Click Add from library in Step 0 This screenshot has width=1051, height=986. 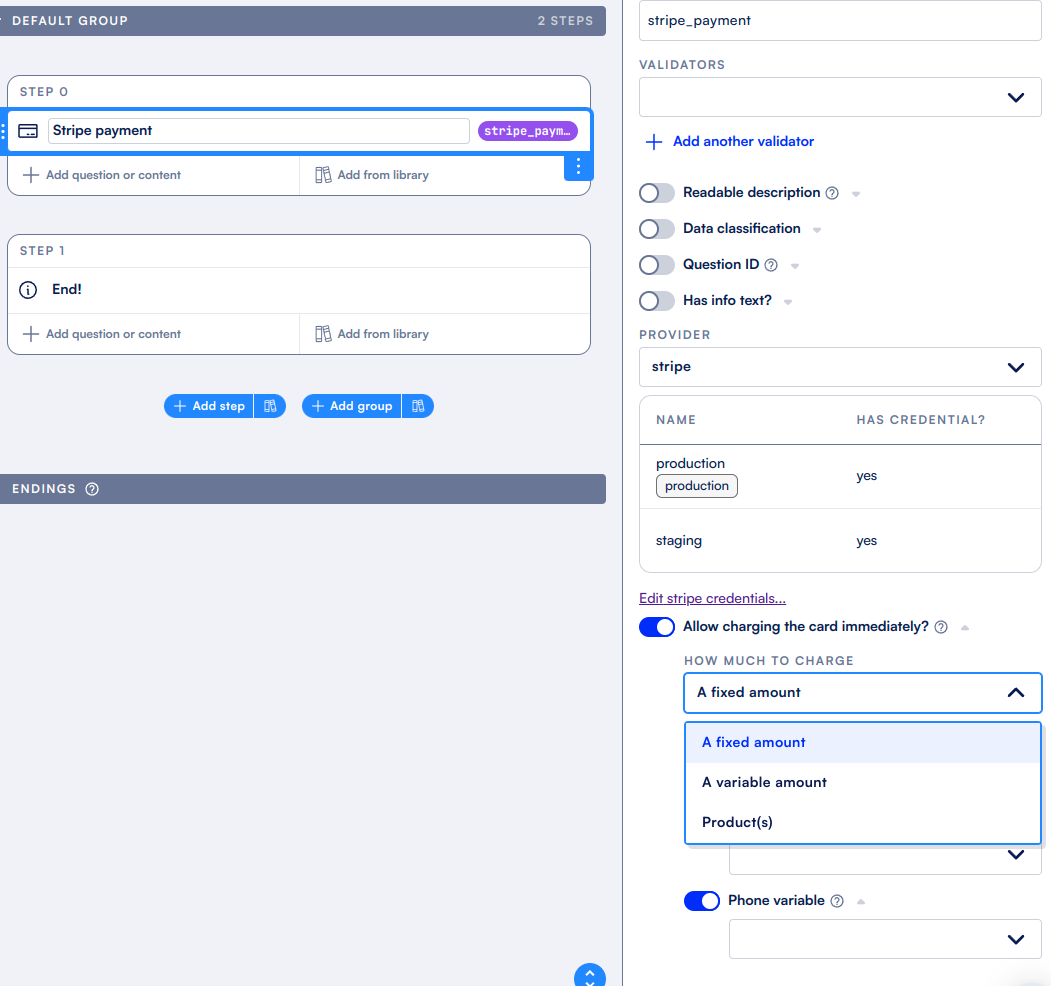click(372, 175)
